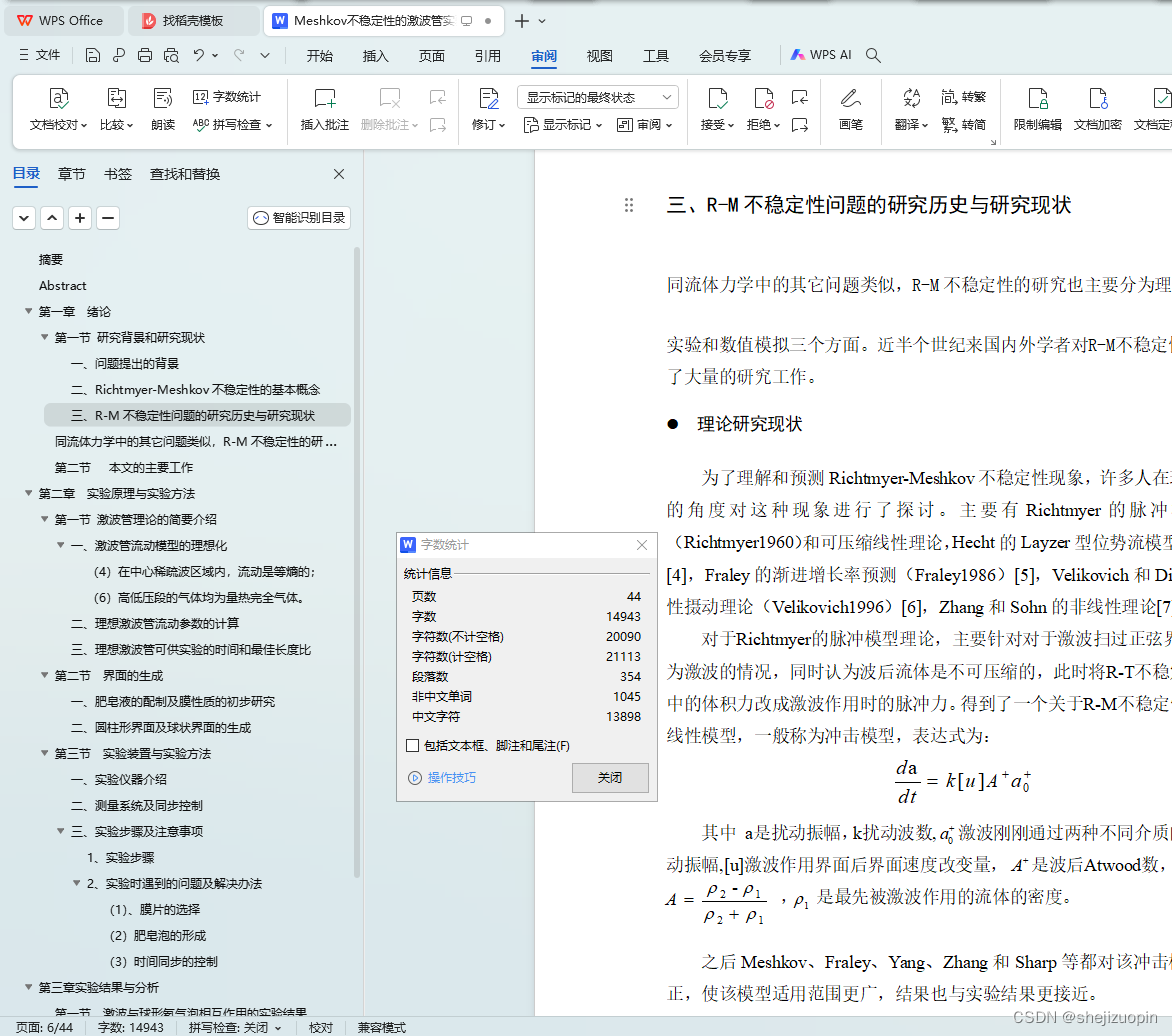The width and height of the screenshot is (1172, 1036).
Task: Open the search magnifier icon near WPS AI
Action: pos(873,55)
